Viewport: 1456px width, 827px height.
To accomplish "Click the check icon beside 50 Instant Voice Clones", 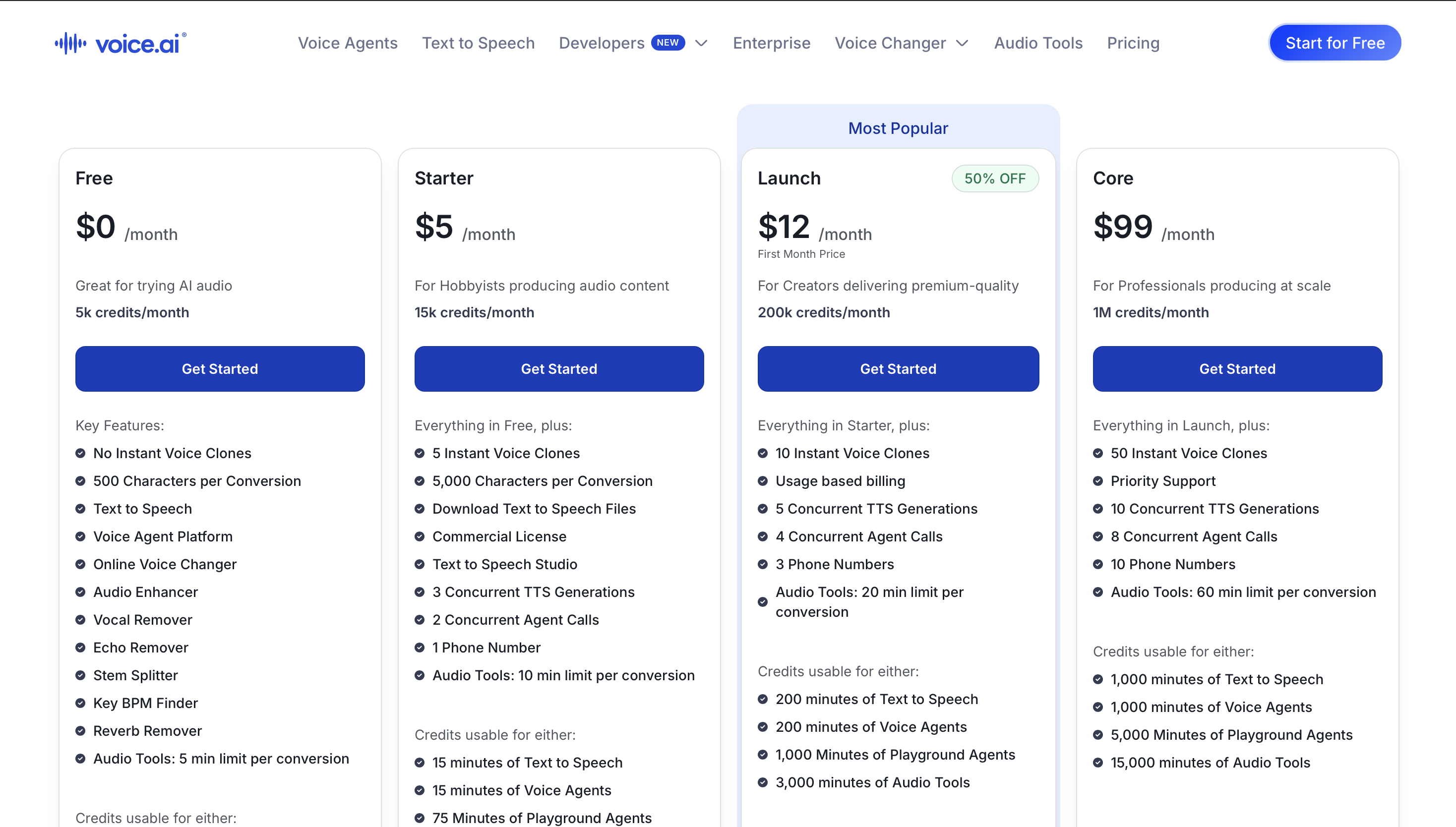I will coord(1097,453).
